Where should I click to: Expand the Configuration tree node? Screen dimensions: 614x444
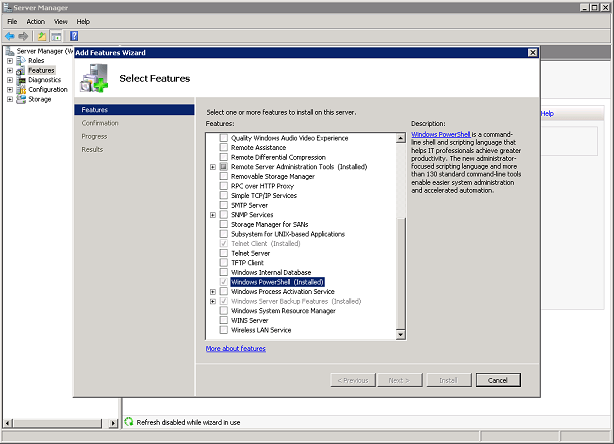tap(9, 90)
